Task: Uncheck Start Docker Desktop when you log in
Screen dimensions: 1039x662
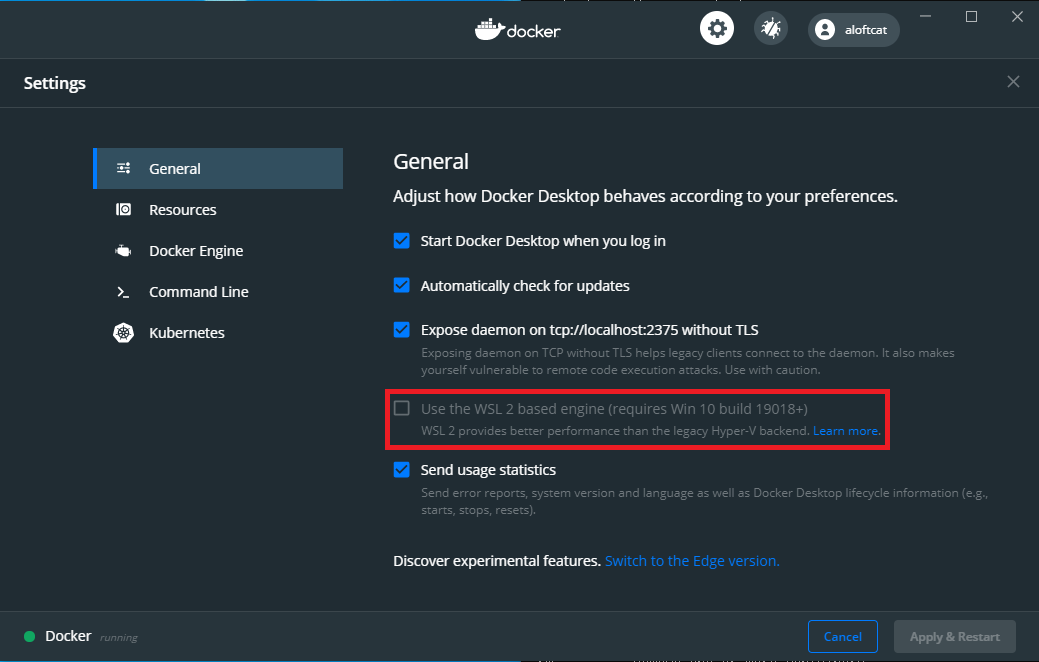Action: click(402, 241)
